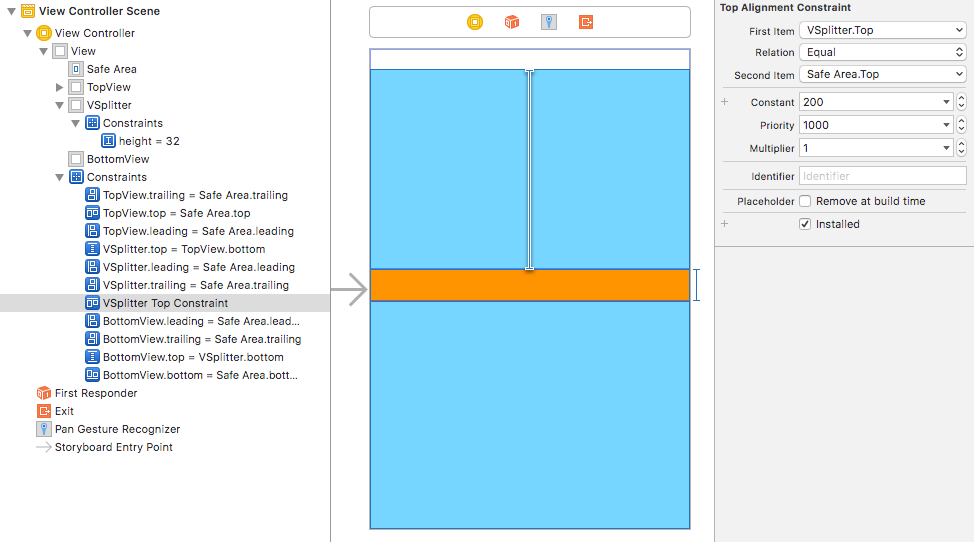Click the View Controller icon in scene dock
Viewport: 974px width, 542px height.
[475, 22]
